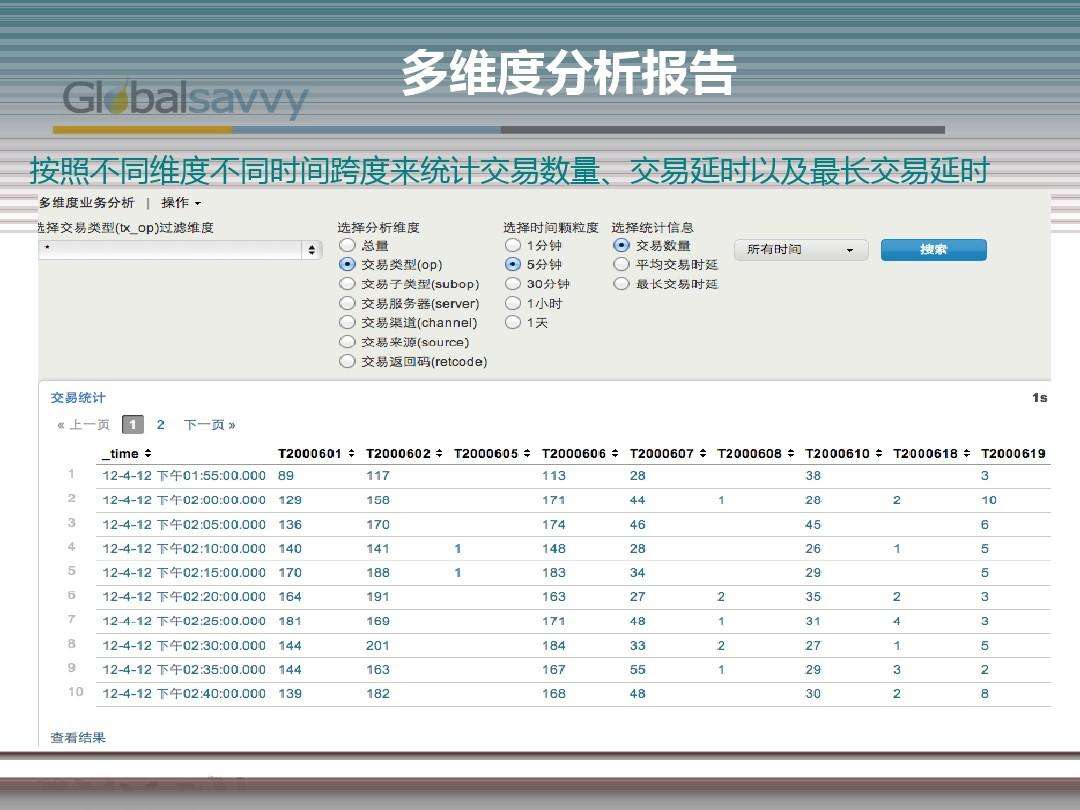Image resolution: width=1080 pixels, height=810 pixels.
Task: Select 最长交易时延 statistics option
Action: click(621, 283)
